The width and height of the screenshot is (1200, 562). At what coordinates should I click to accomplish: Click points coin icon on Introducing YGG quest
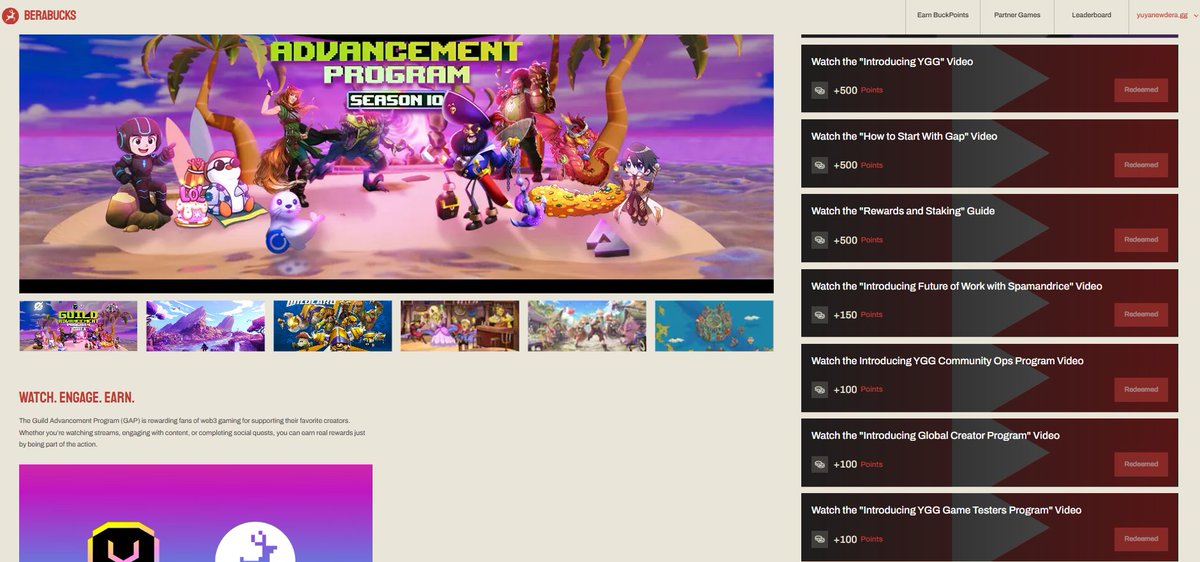point(819,90)
